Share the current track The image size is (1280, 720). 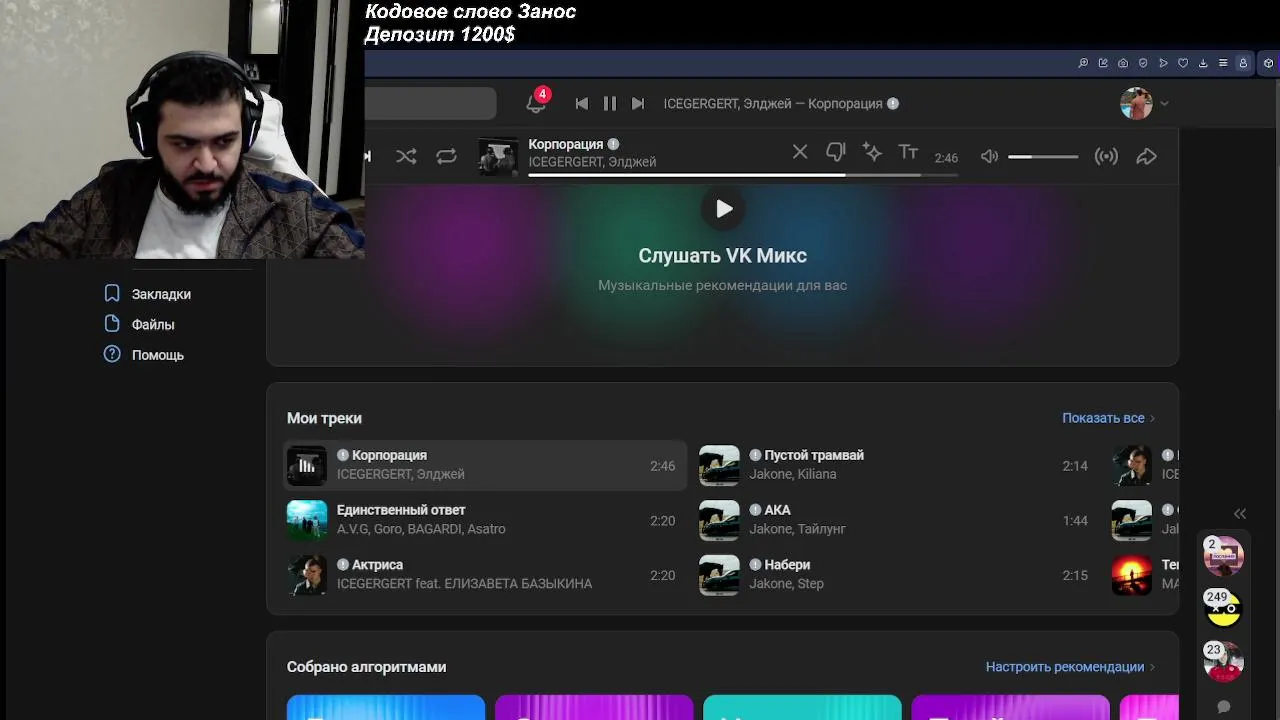tap(1147, 156)
